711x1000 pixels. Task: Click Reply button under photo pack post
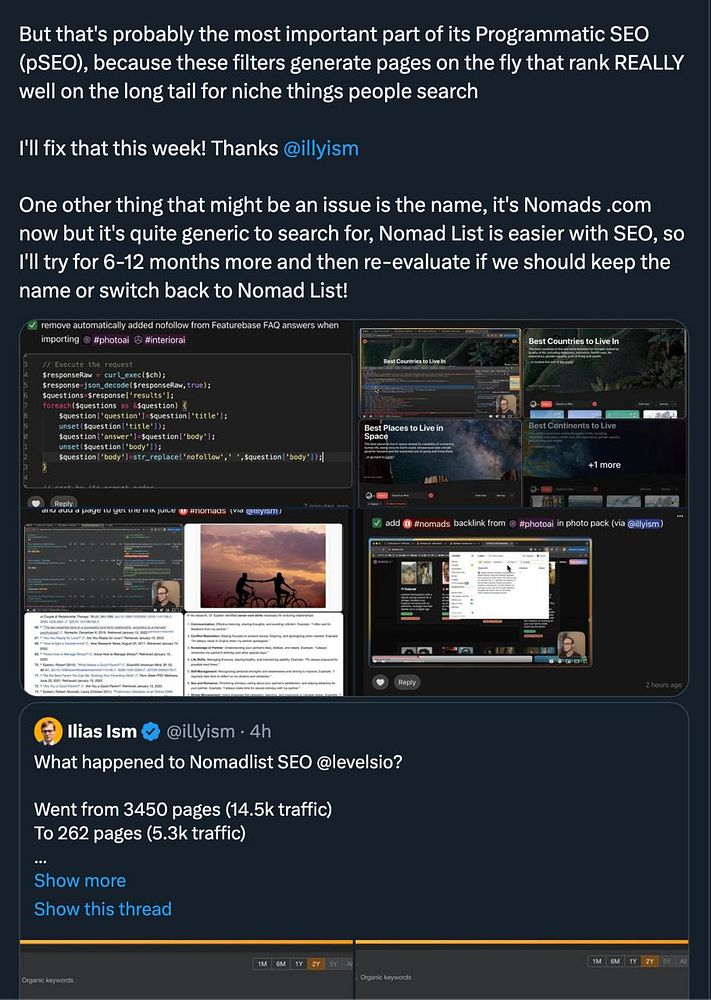tap(407, 682)
